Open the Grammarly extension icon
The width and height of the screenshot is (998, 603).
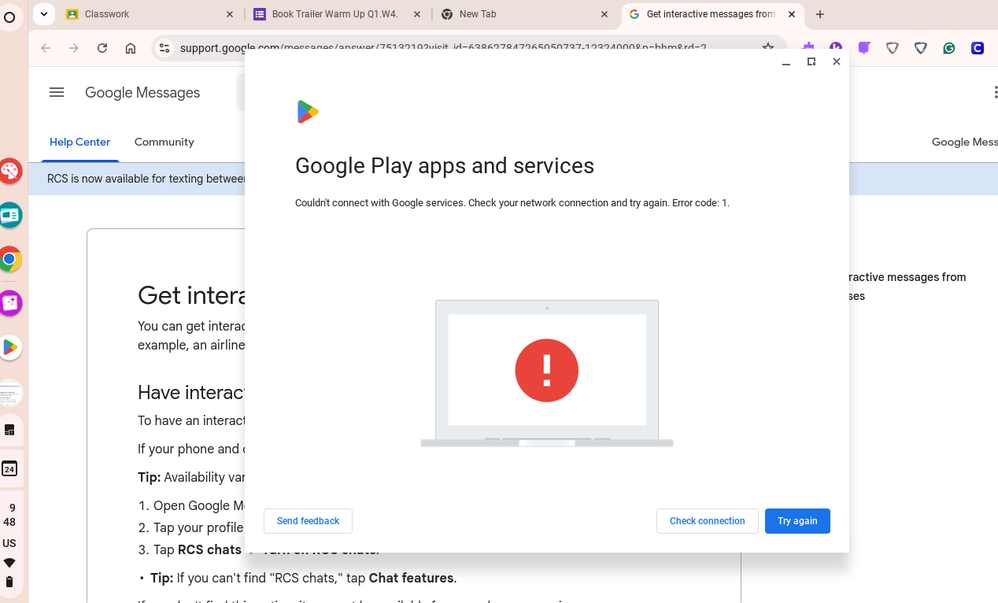[x=949, y=48]
